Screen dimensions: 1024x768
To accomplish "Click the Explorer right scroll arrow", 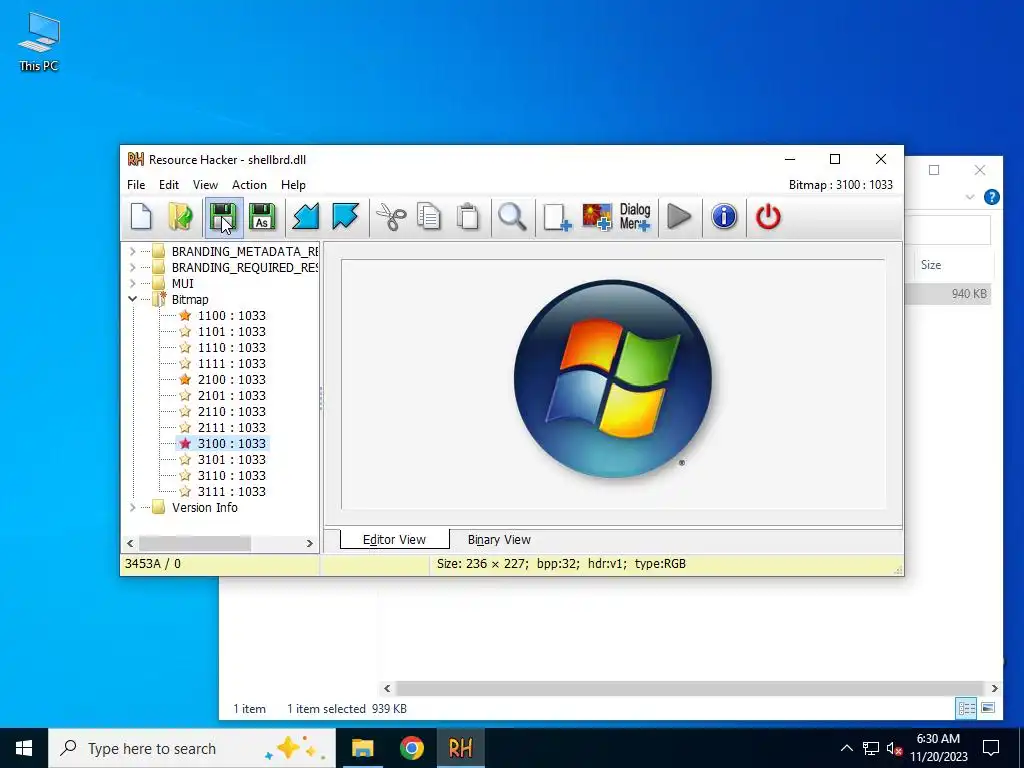I will coord(995,688).
